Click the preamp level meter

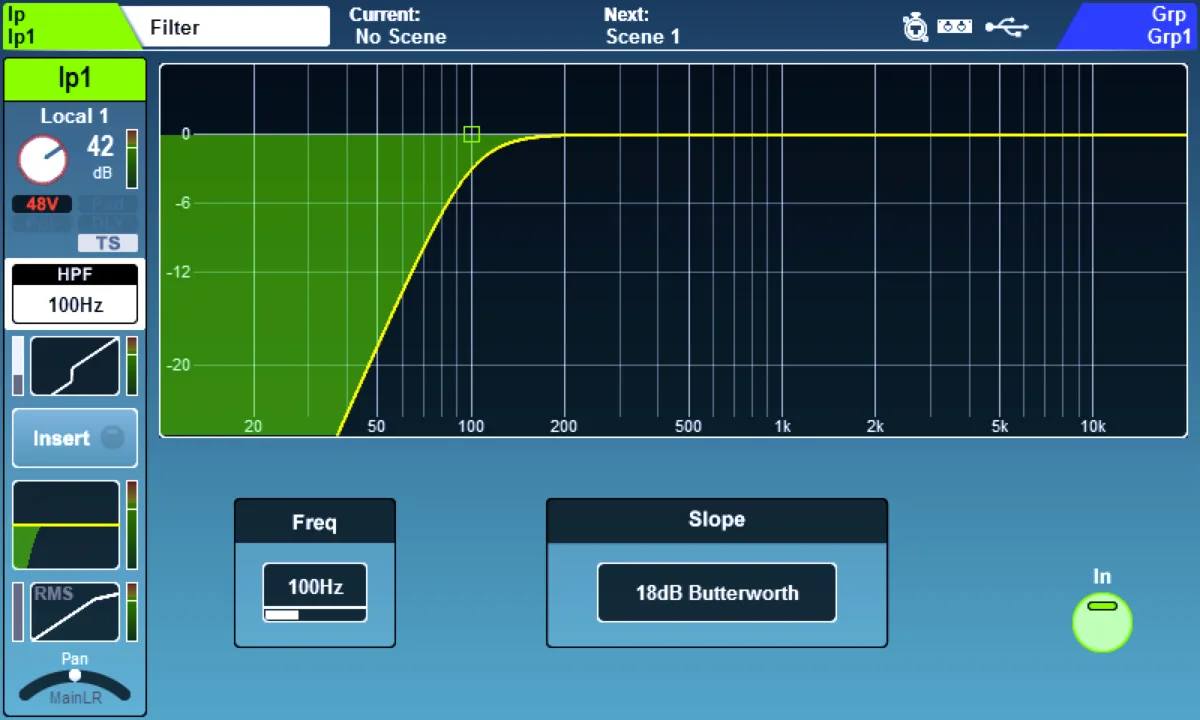coord(132,159)
